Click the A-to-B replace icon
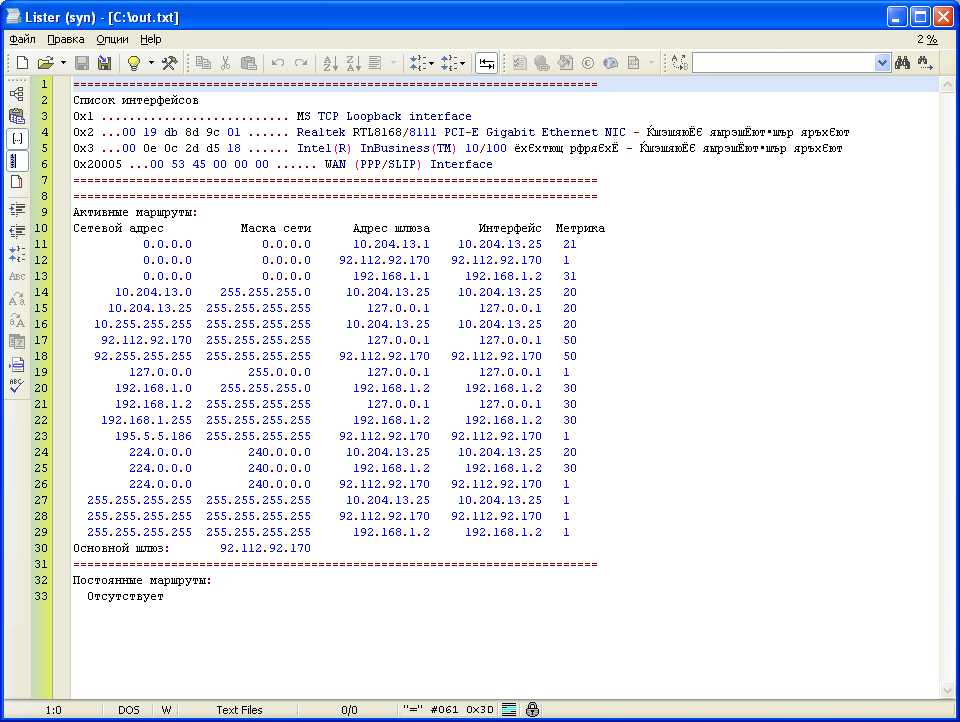This screenshot has width=960, height=722. pyautogui.click(x=680, y=62)
